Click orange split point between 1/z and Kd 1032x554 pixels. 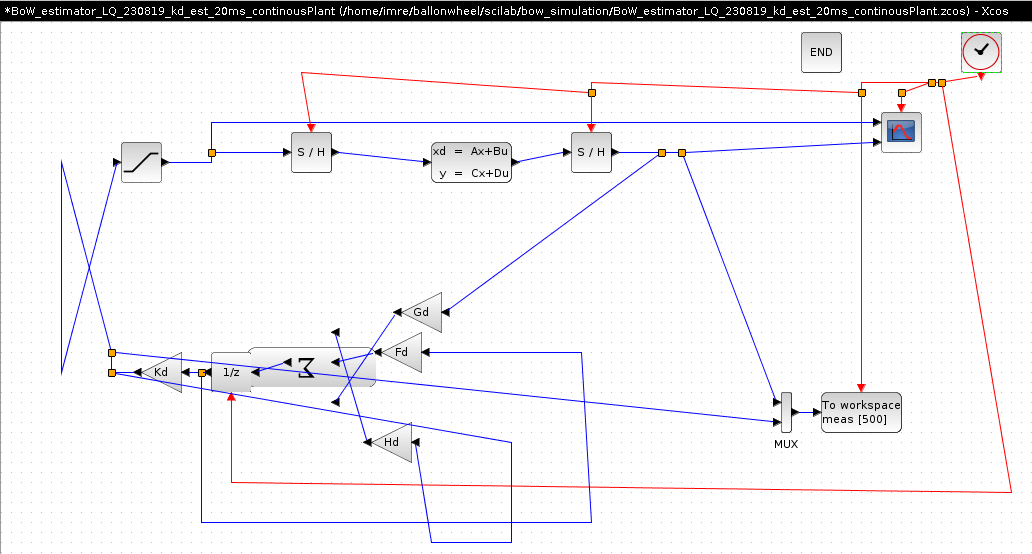[202, 372]
